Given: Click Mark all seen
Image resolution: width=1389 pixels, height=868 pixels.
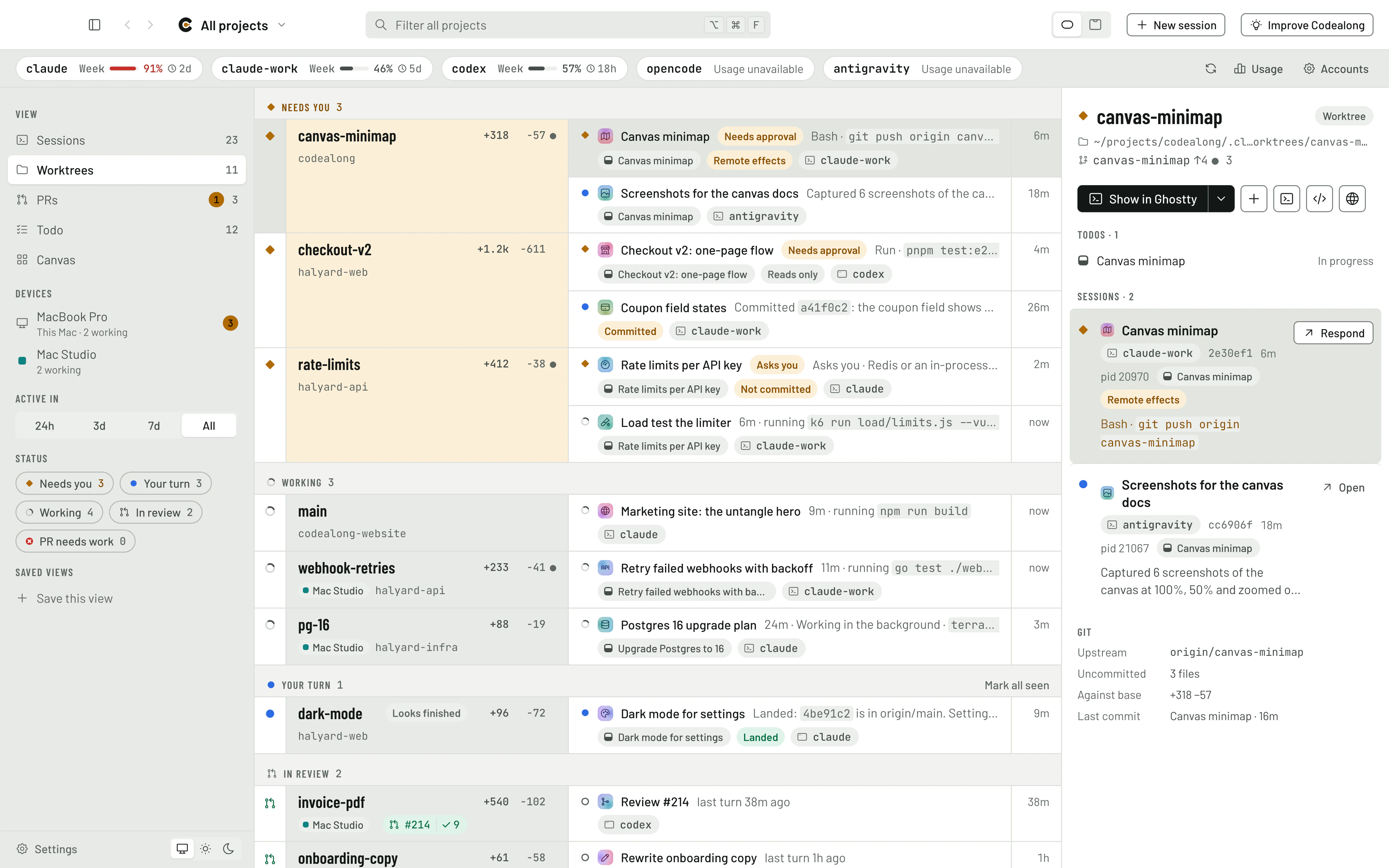Looking at the screenshot, I should click(1016, 685).
